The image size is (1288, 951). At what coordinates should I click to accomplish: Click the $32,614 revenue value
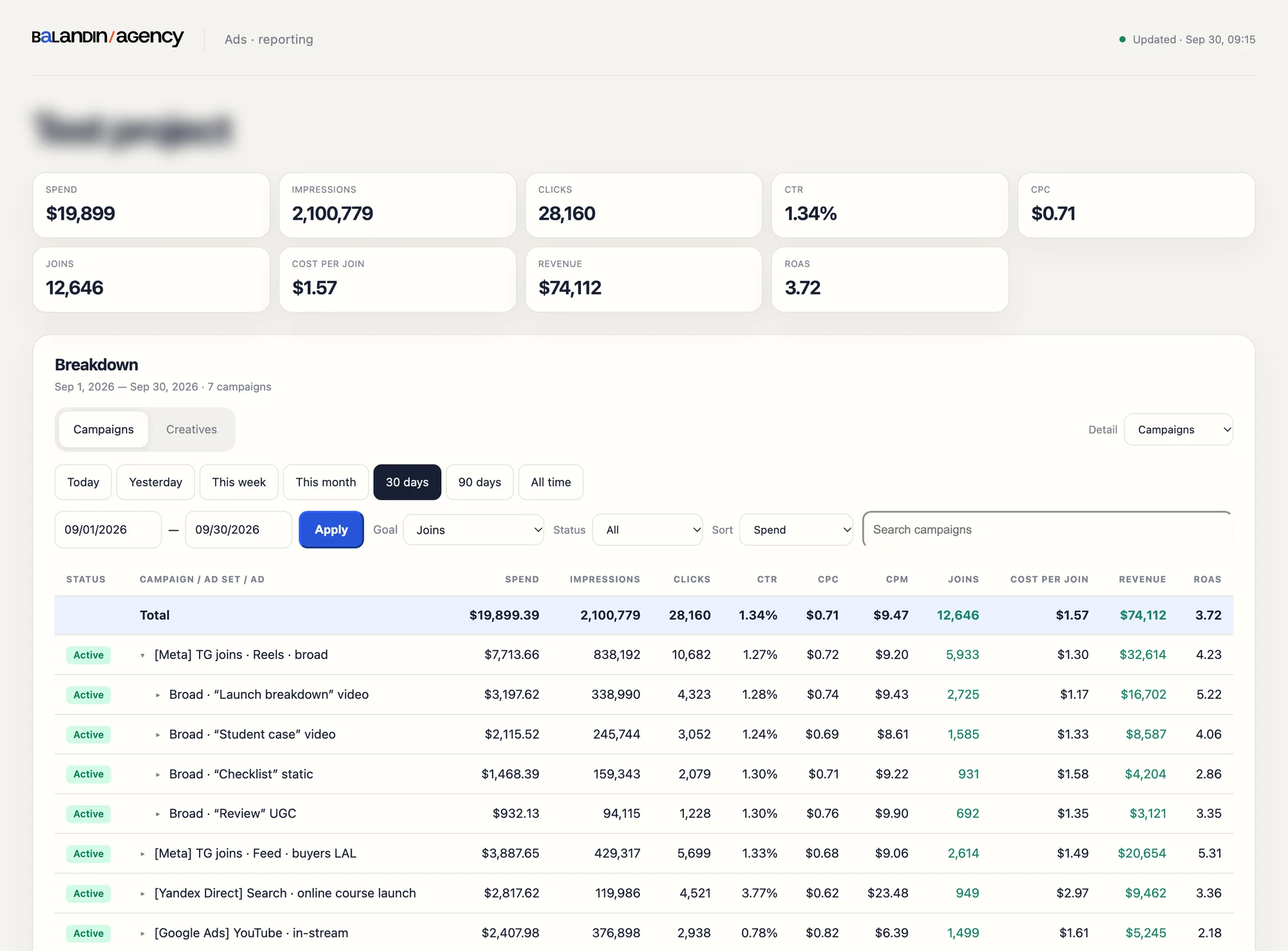(1142, 655)
